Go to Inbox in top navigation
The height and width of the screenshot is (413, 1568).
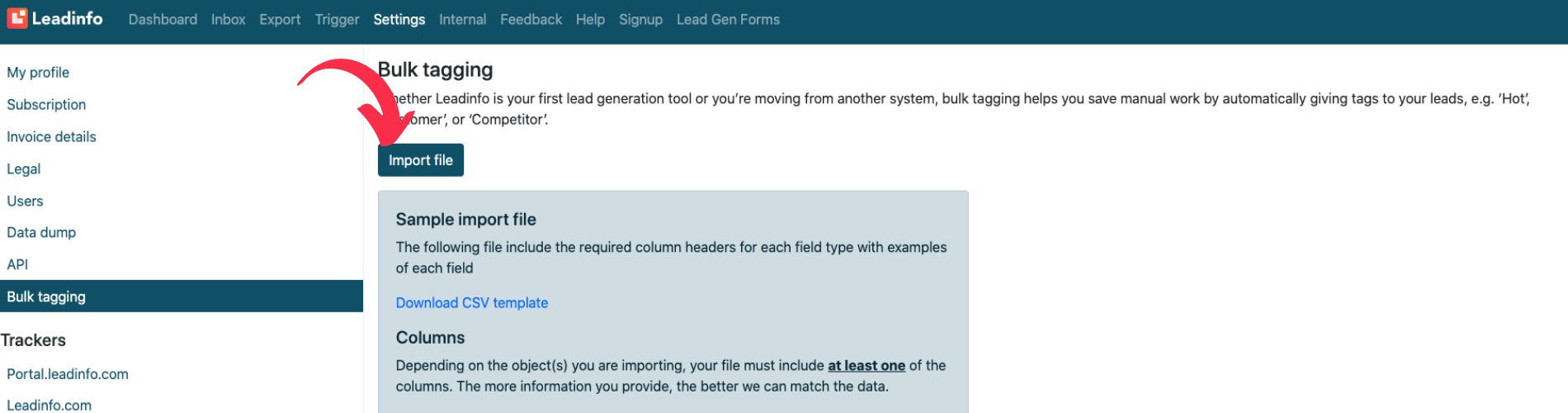(x=228, y=19)
